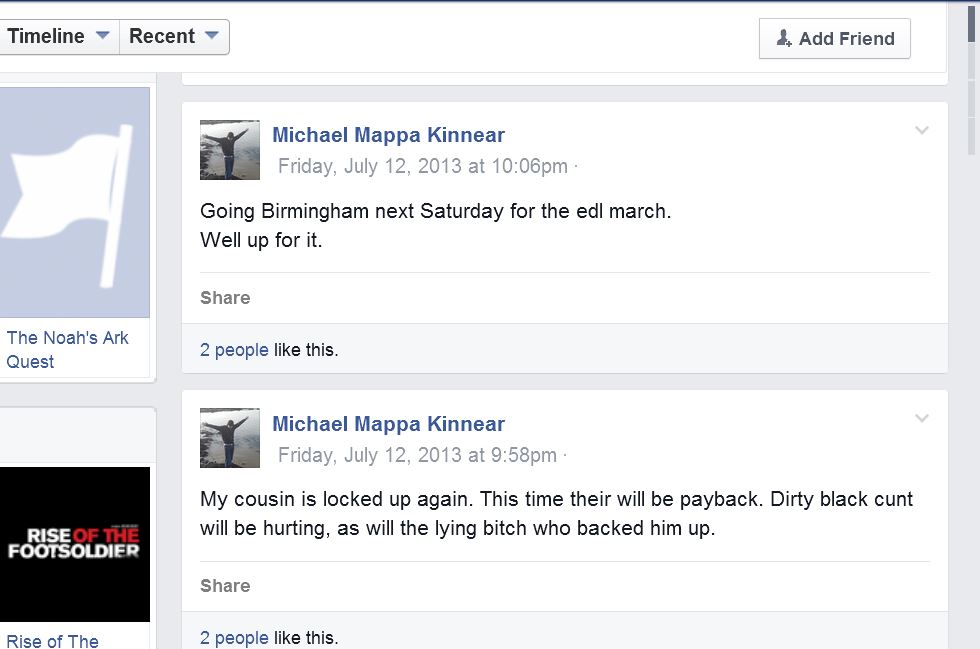This screenshot has height=649, width=980.
Task: Click profile thumbnail on the 9:58pm post
Action: 230,438
